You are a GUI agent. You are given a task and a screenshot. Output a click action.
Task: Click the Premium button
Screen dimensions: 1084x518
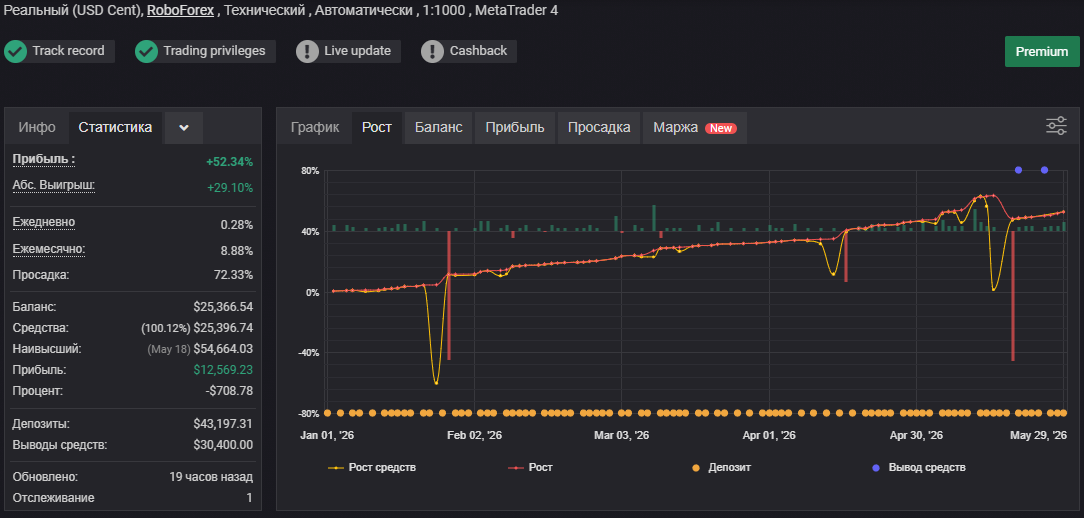click(1042, 52)
